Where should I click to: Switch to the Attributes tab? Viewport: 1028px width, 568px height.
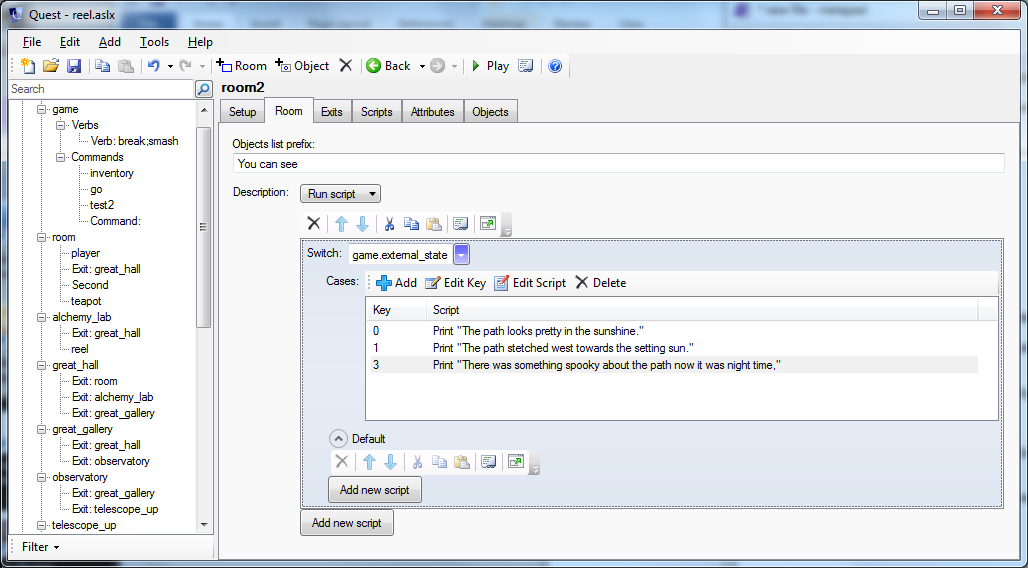tap(432, 112)
